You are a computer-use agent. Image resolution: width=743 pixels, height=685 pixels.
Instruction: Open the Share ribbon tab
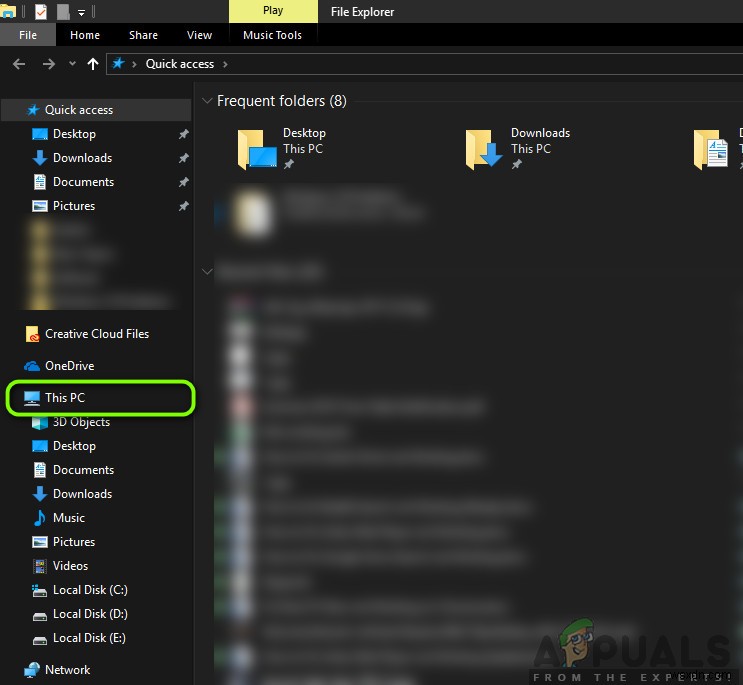(x=143, y=35)
